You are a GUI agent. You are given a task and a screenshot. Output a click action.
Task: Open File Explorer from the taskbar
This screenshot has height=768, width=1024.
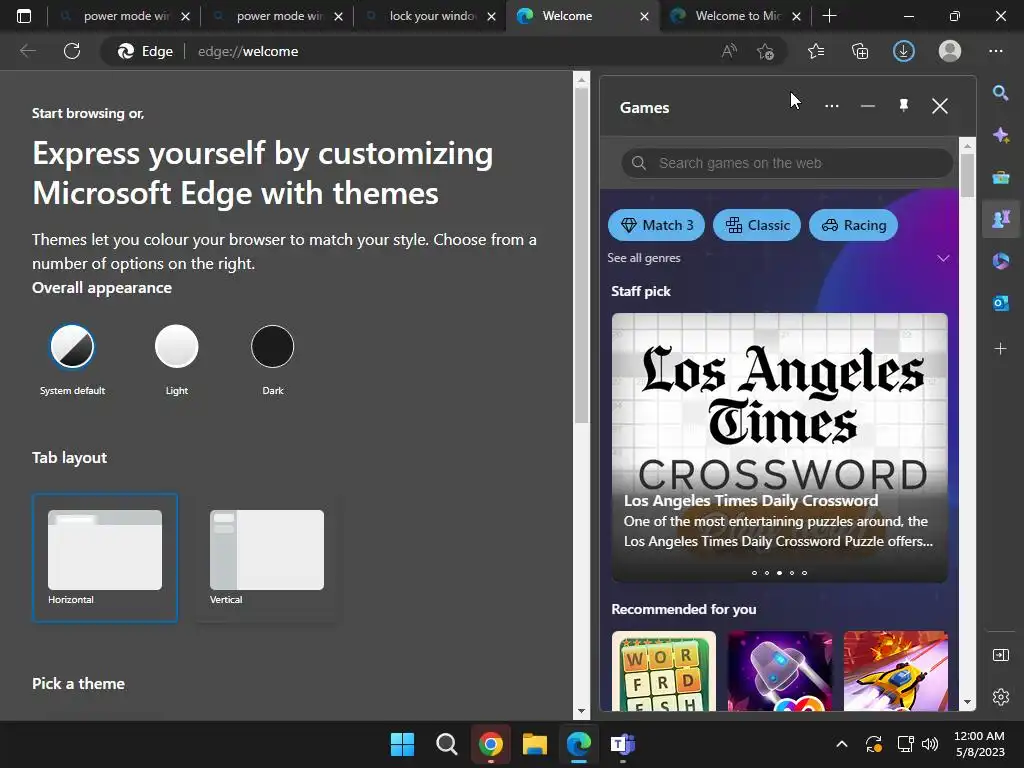[x=535, y=744]
